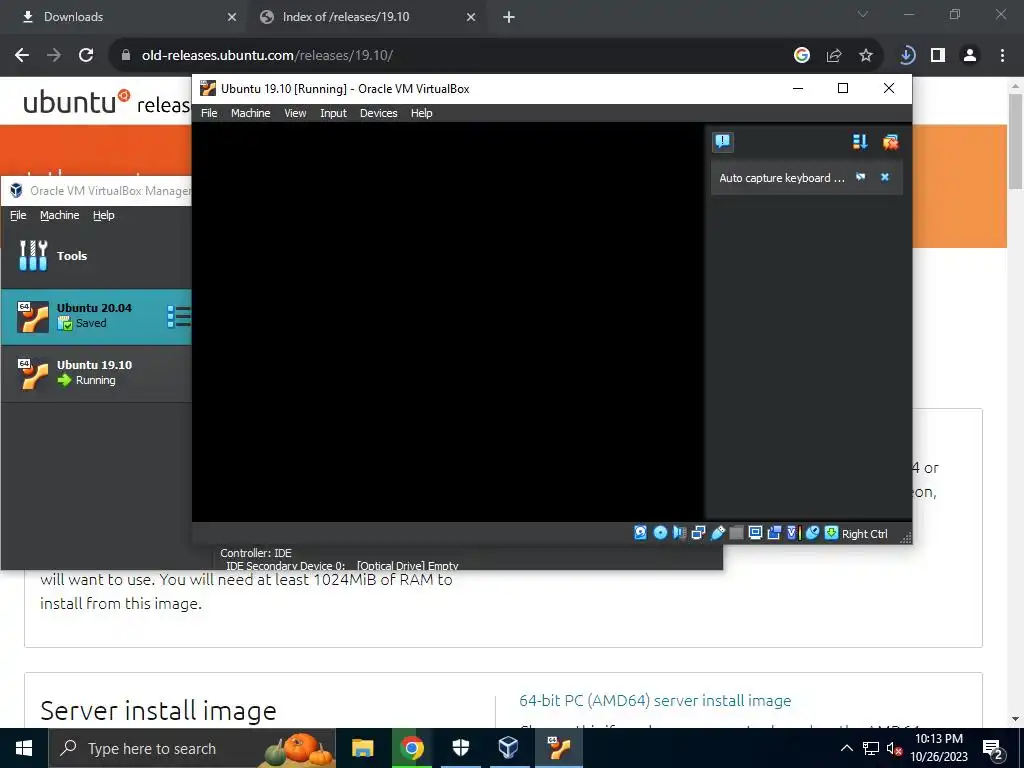Open File Explorer from the taskbar
Image resolution: width=1024 pixels, height=768 pixels.
point(362,748)
